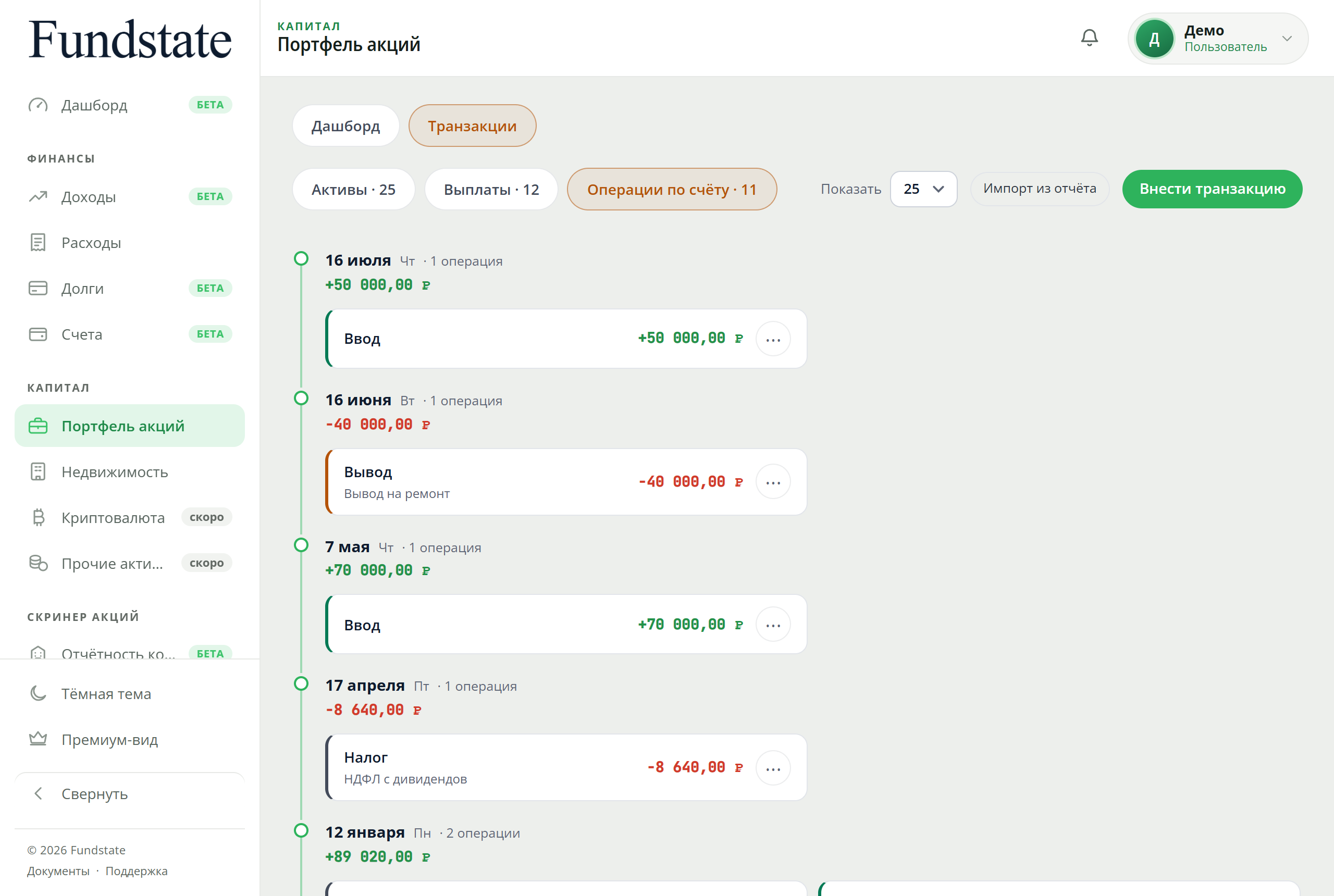Select the Активы · 25 filter tab
Viewport: 1334px width, 896px height.
pos(353,189)
